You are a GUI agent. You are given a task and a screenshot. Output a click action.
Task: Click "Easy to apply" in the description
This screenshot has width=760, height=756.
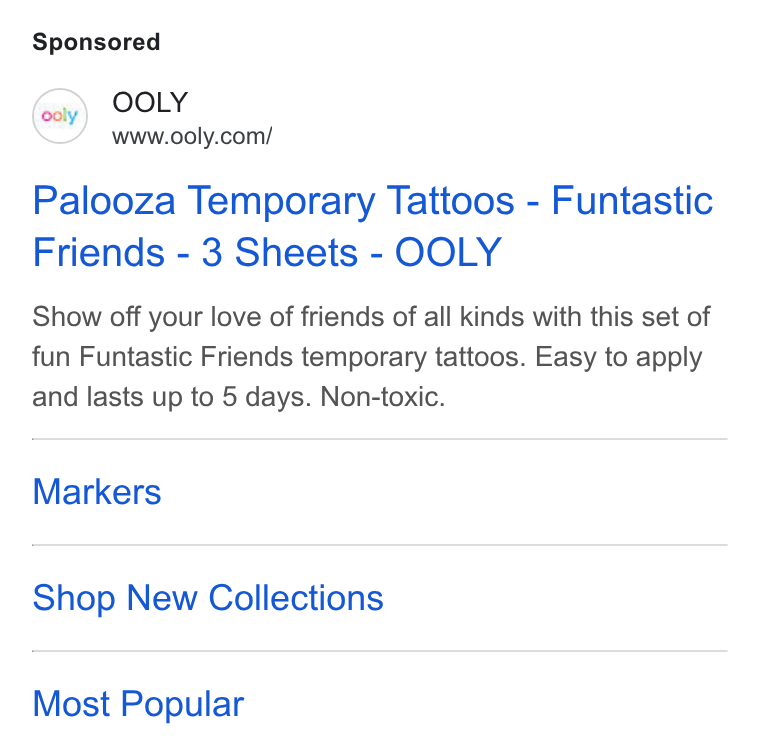(618, 358)
